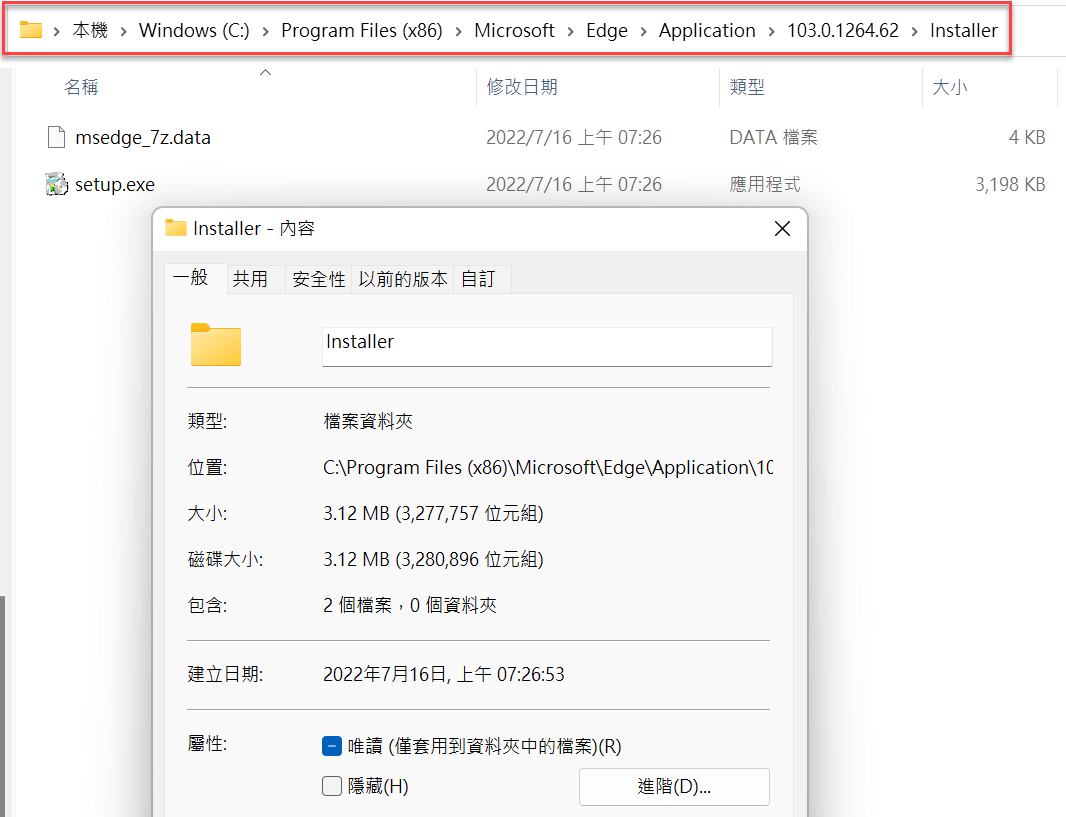Go to 103.0.1264.62 folder in the breadcrumb
1066x817 pixels.
843,30
